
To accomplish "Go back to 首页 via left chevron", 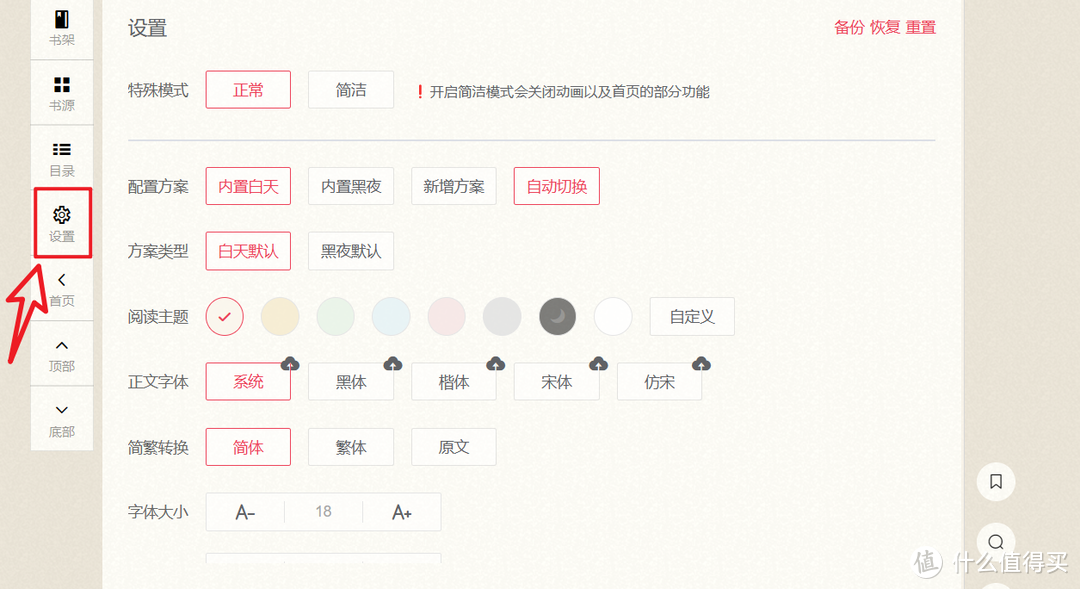I will (x=61, y=280).
